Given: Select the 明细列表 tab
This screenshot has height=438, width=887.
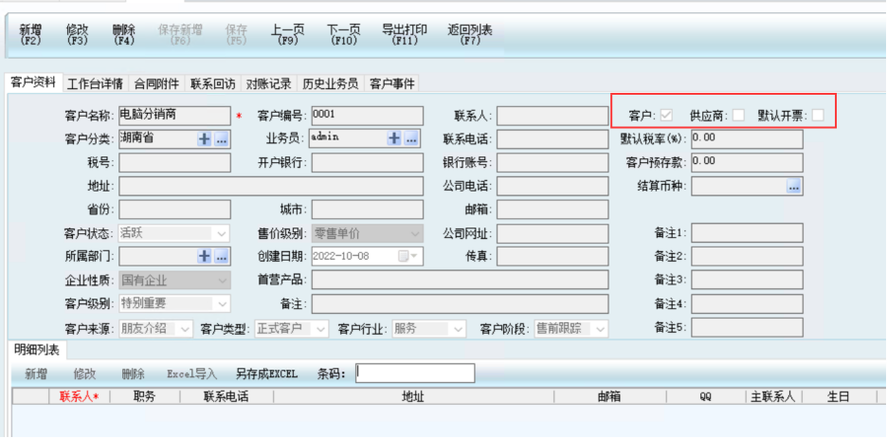Looking at the screenshot, I should click(36, 350).
